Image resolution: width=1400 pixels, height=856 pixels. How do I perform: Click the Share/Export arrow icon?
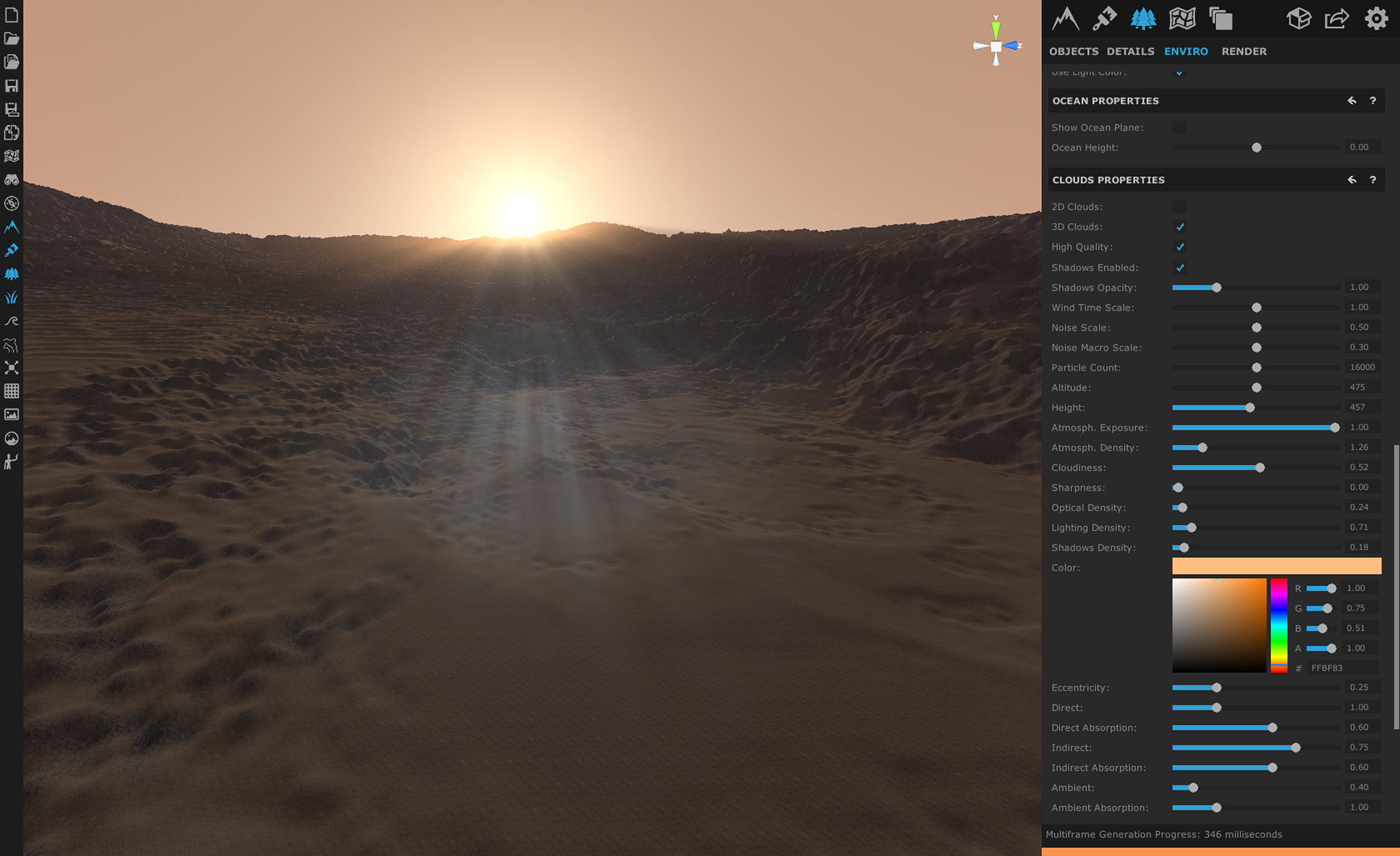(x=1337, y=18)
